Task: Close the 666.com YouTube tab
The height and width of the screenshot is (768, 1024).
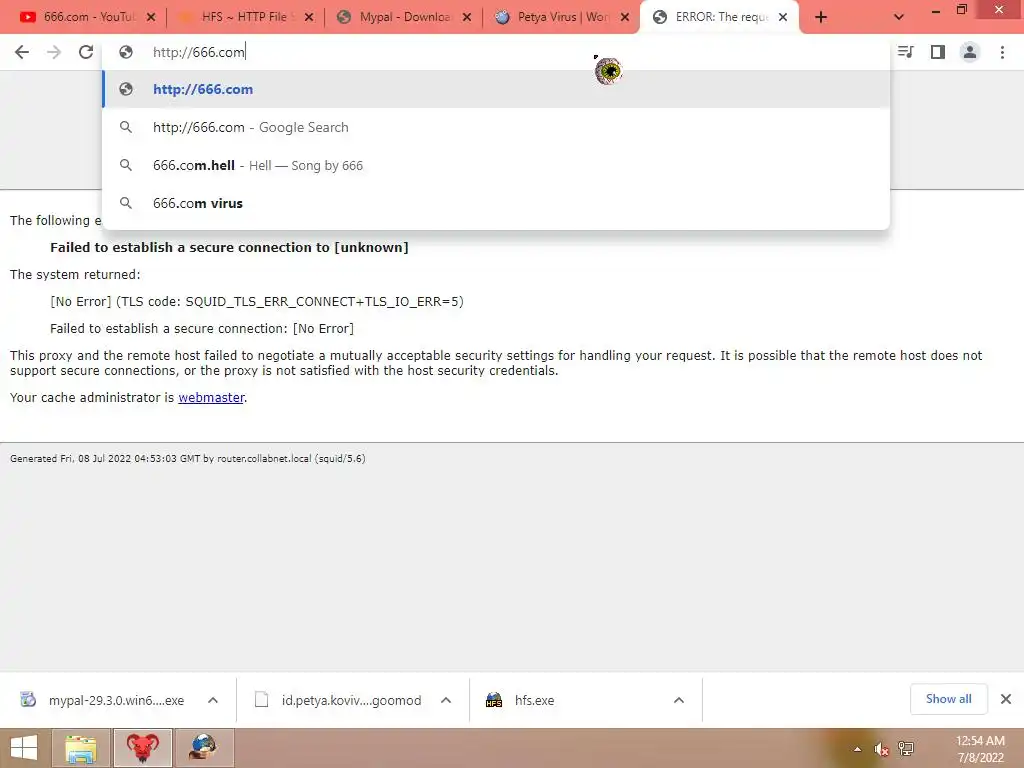Action: pyautogui.click(x=151, y=18)
